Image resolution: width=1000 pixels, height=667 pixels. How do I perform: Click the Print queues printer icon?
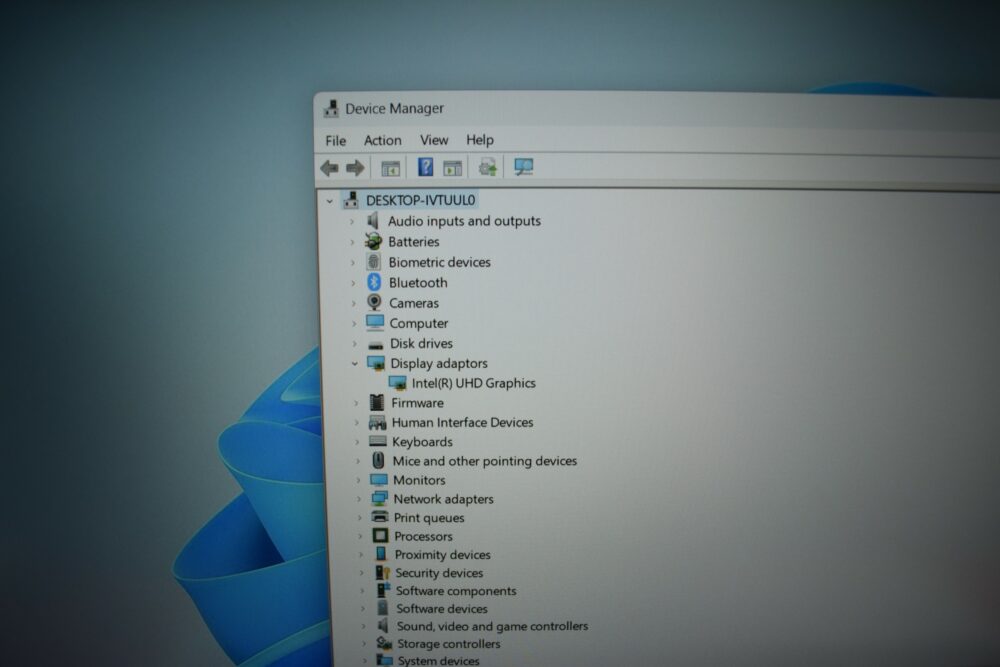380,517
